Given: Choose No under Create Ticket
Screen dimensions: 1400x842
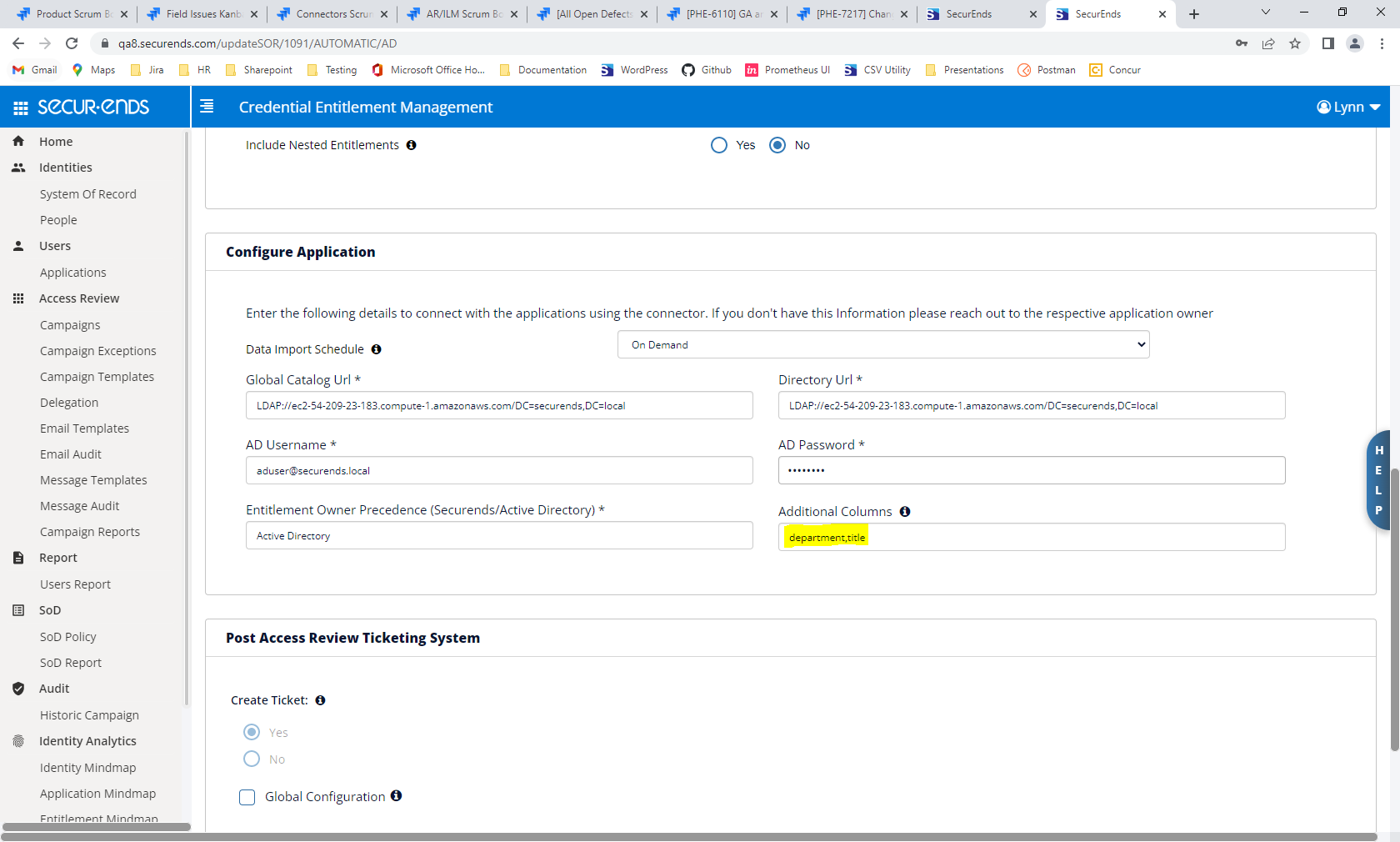Looking at the screenshot, I should [252, 759].
